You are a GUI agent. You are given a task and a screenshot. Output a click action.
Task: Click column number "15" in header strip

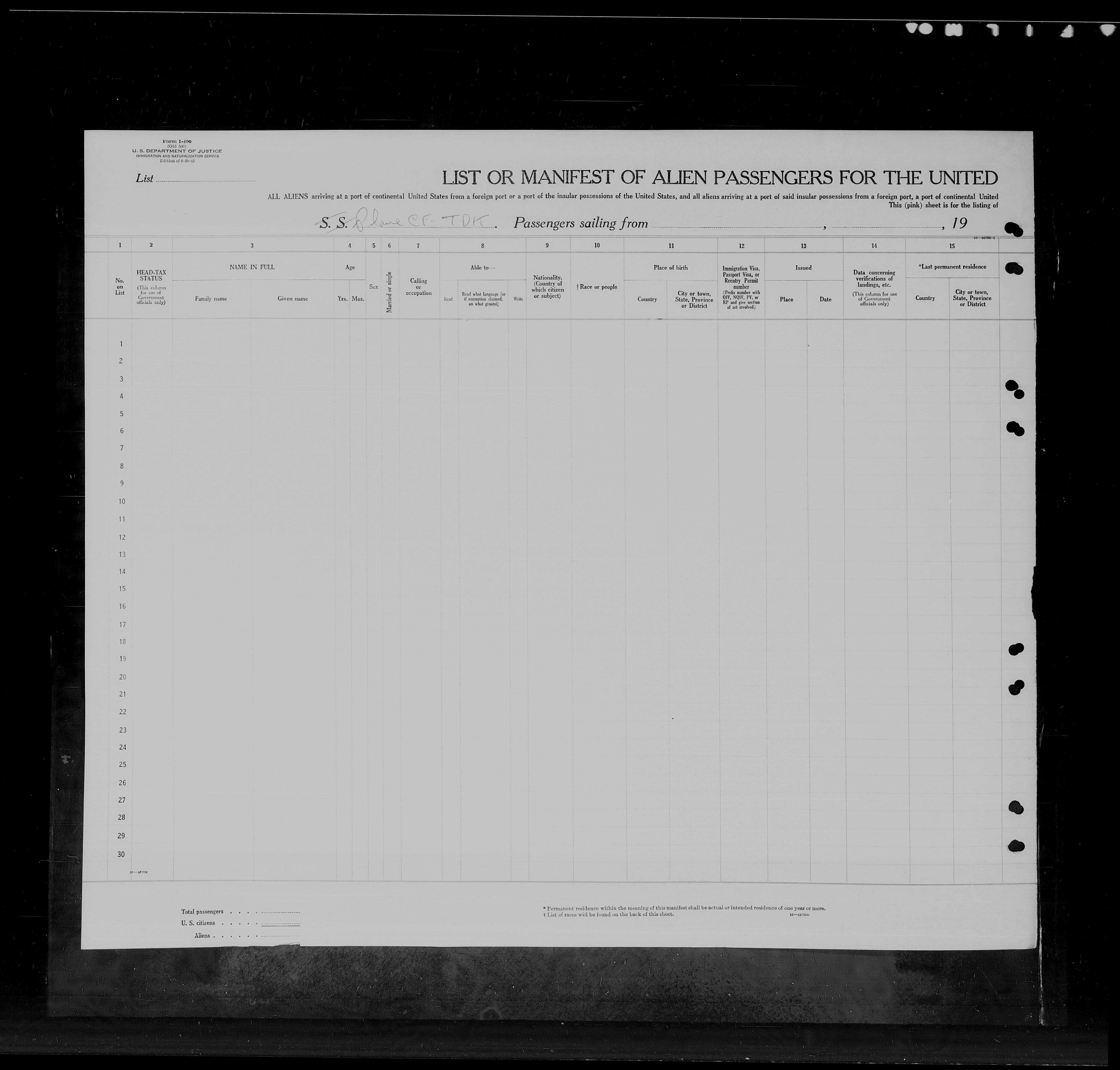pos(952,246)
